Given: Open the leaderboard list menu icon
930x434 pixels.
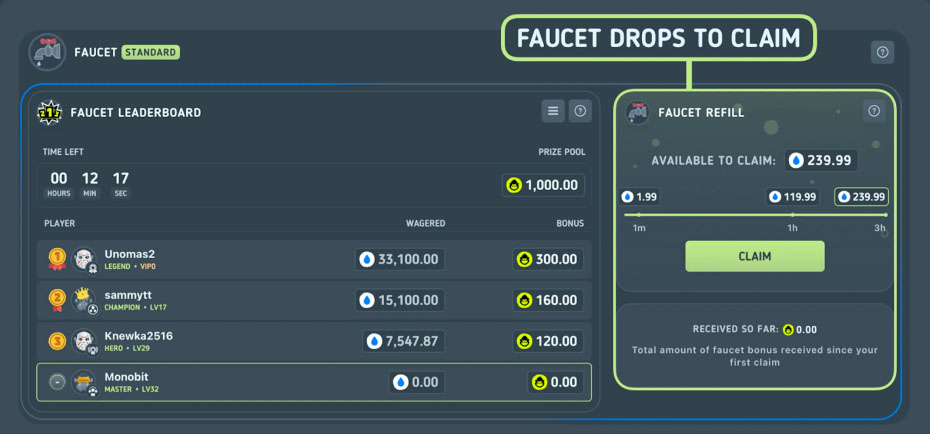Looking at the screenshot, I should [x=553, y=111].
